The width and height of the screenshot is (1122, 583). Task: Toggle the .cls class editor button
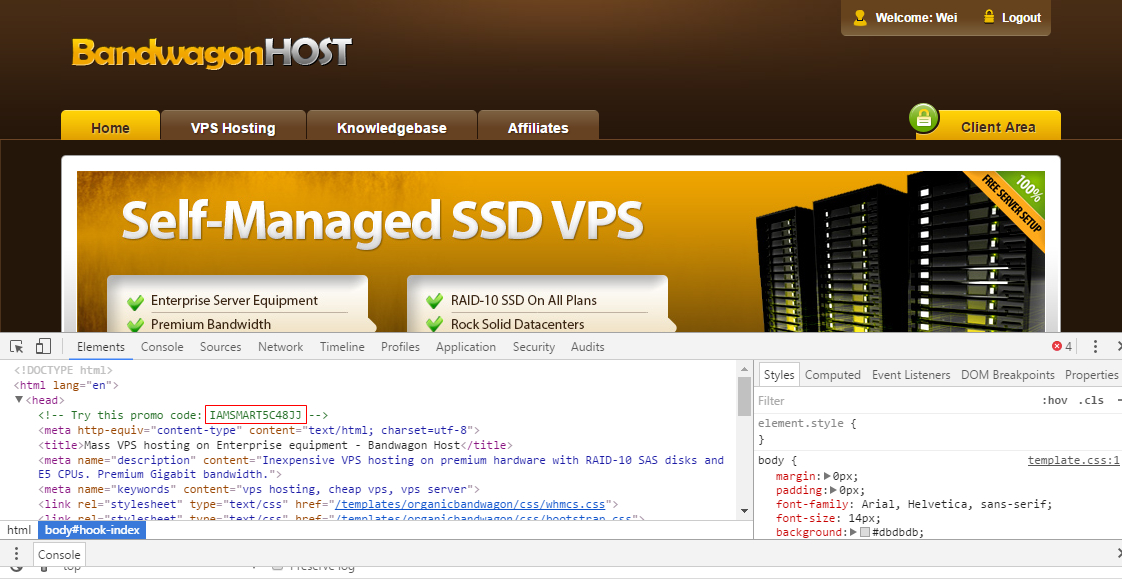click(x=1091, y=401)
